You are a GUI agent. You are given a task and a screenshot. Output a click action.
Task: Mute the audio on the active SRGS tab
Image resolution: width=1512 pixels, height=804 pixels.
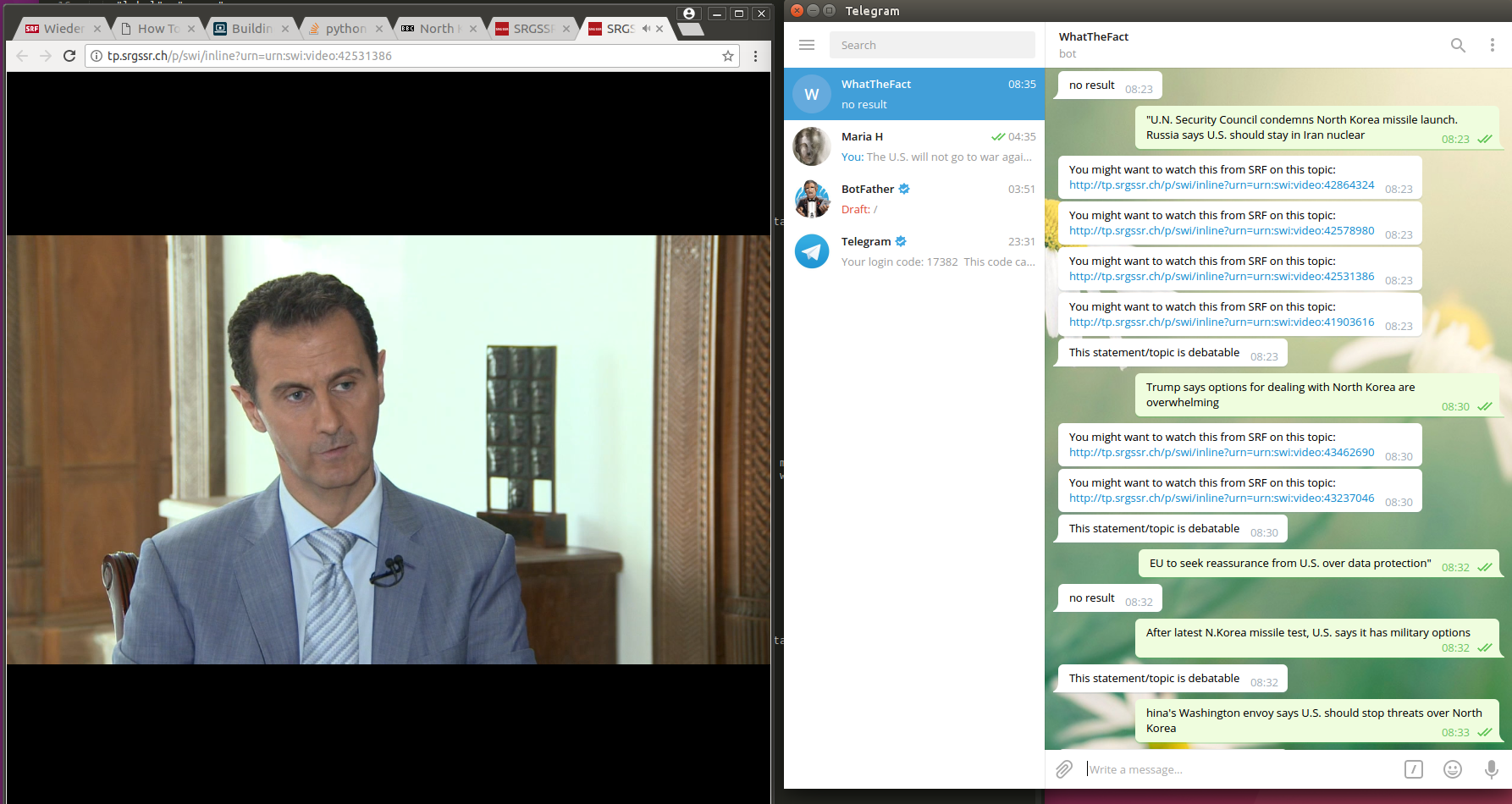(x=646, y=29)
